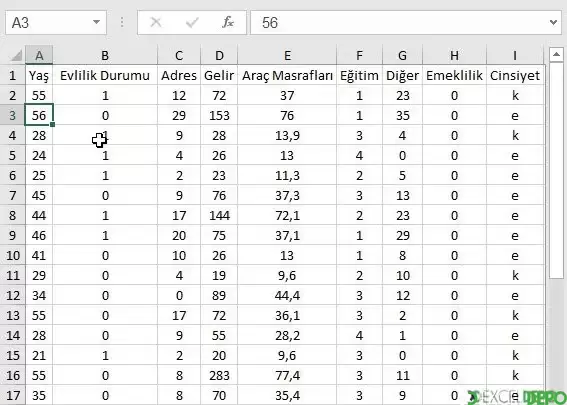
Task: Open the Name Box dropdown arrow
Action: [x=96, y=22]
